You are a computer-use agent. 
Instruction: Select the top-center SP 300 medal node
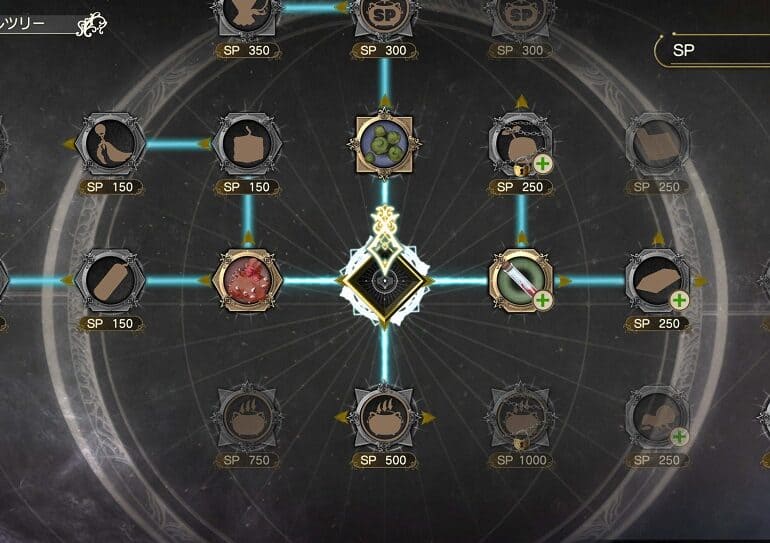coord(385,15)
